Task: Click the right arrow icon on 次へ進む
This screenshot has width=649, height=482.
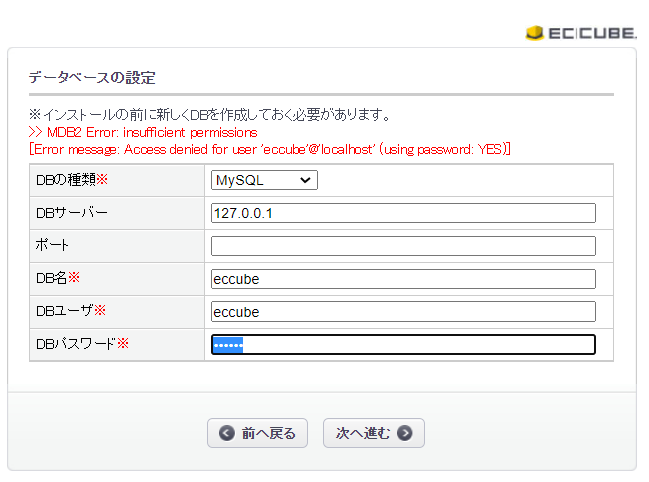Action: 404,433
